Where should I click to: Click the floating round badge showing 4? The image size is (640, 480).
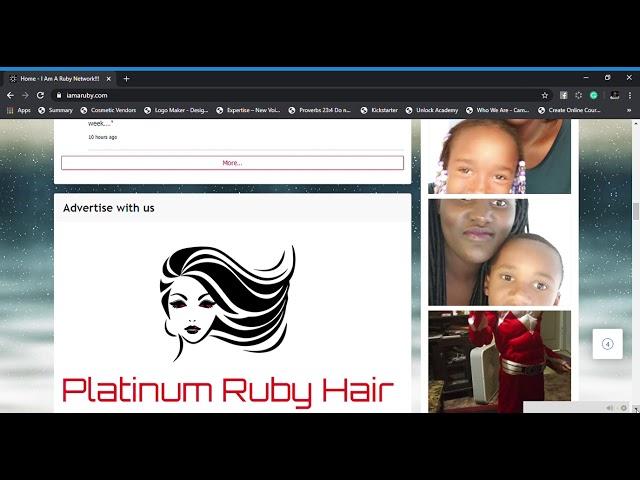pos(607,344)
